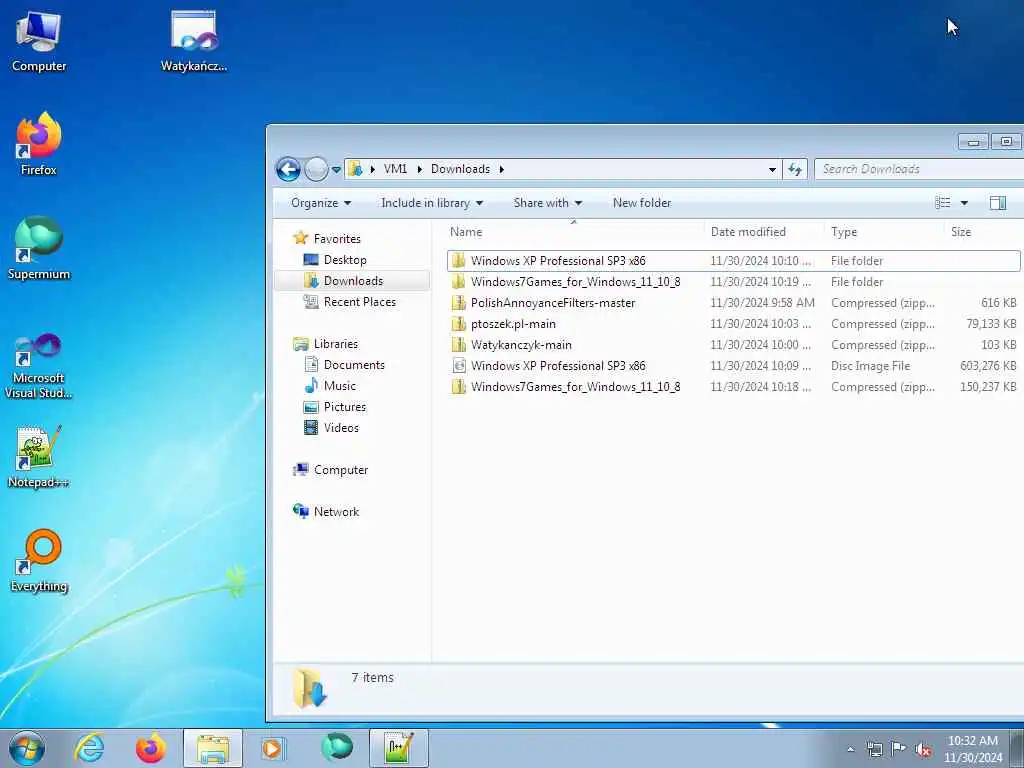
Task: Open the address bar previous locations dropdown
Action: 772,170
